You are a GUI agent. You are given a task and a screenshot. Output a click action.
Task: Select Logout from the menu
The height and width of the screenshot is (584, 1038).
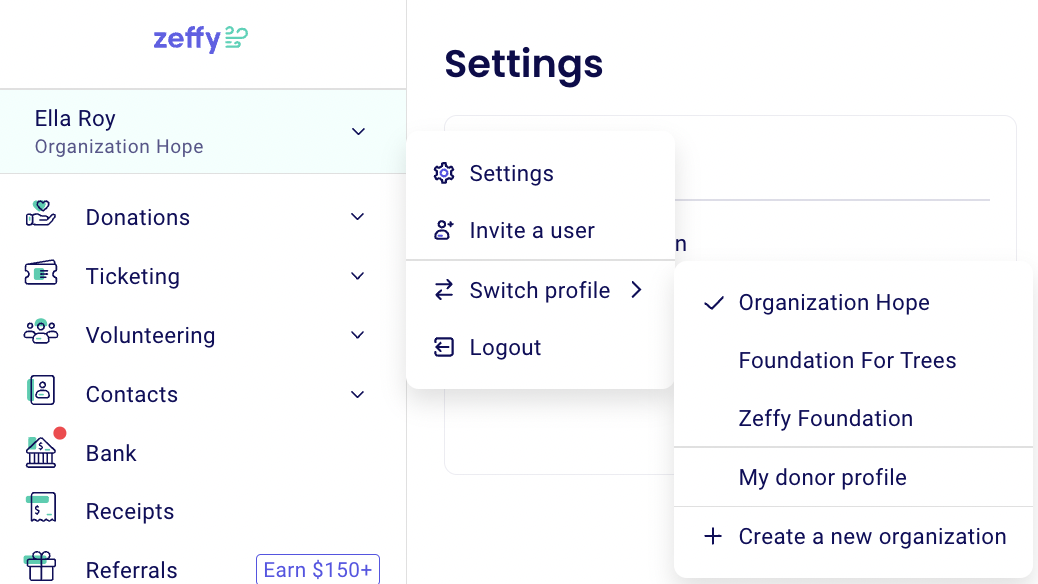tap(505, 347)
